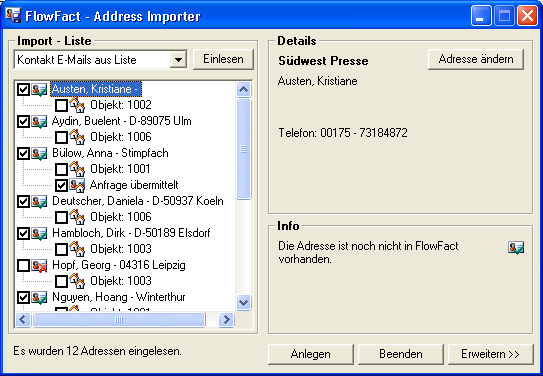The width and height of the screenshot is (543, 376).
Task: Enable the Hopf, Georg checkbox
Action: 23,266
